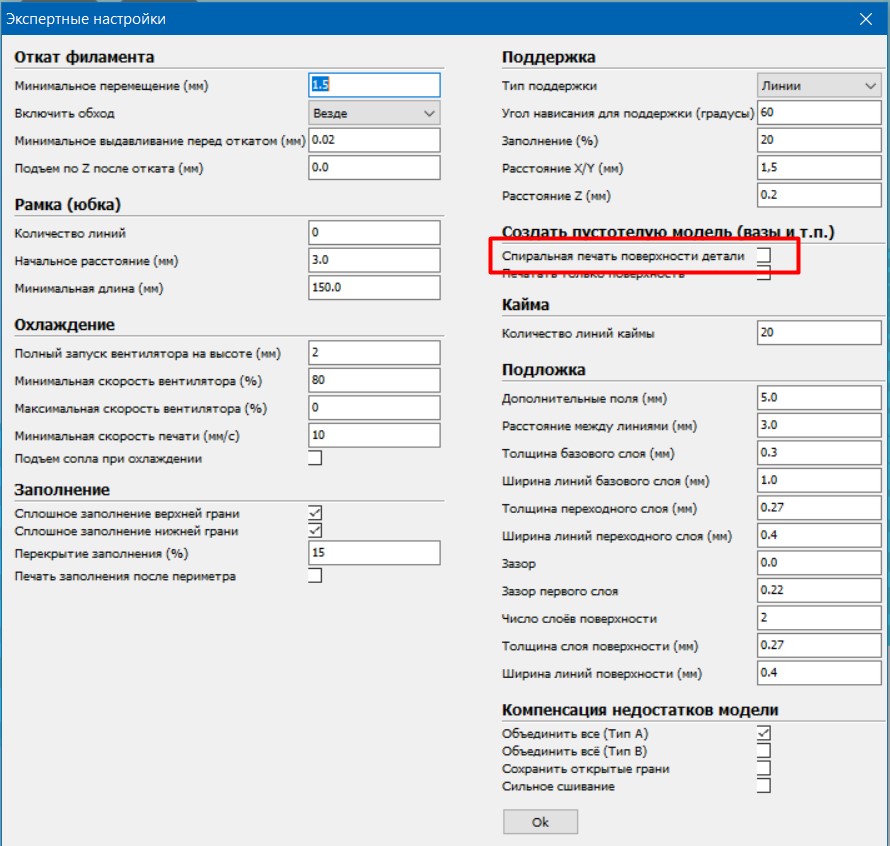This screenshot has width=890, height=846.
Task: Click the Минимальное перемещение input field
Action: (374, 86)
